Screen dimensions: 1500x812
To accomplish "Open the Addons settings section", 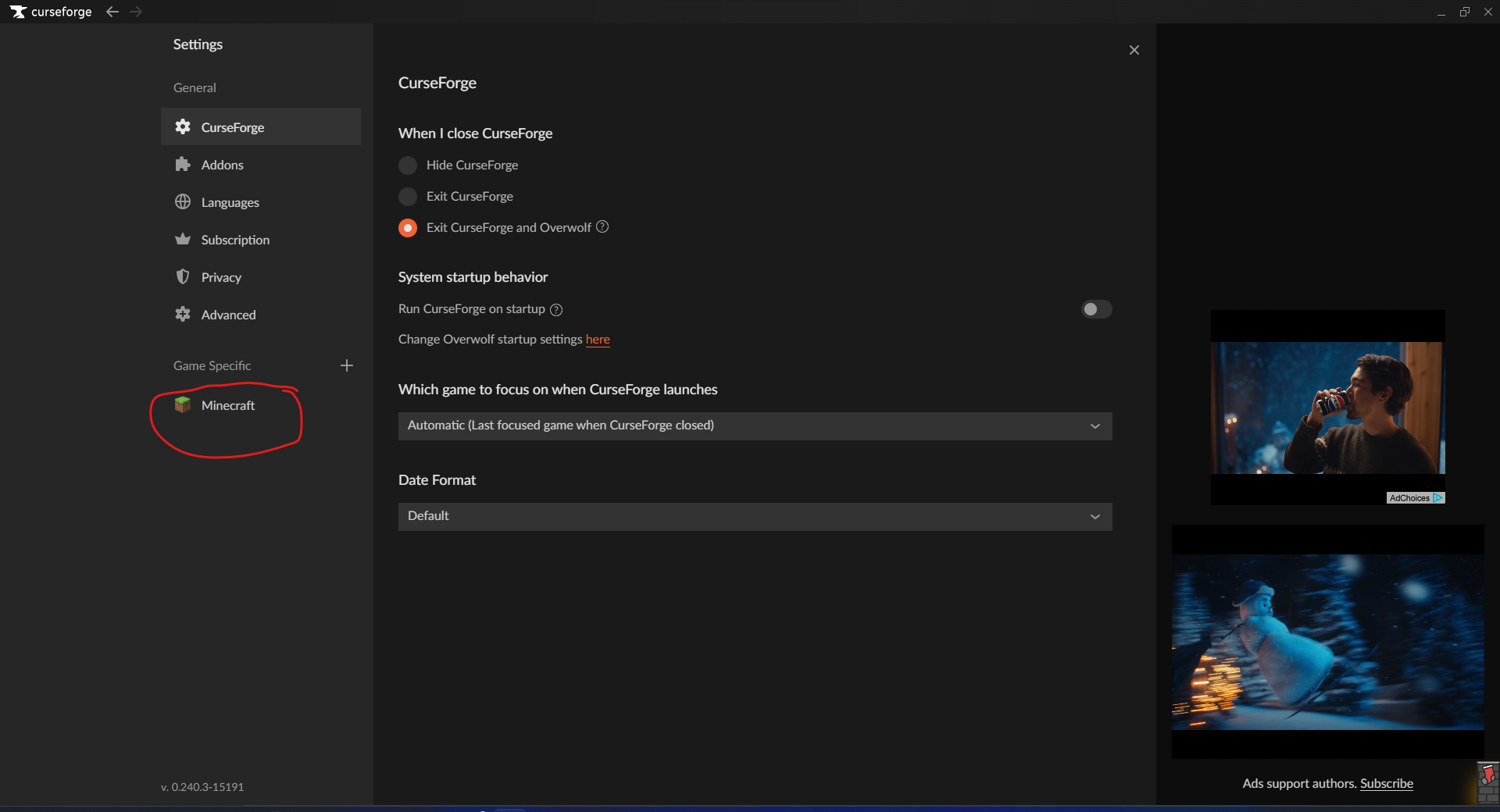I will [223, 165].
